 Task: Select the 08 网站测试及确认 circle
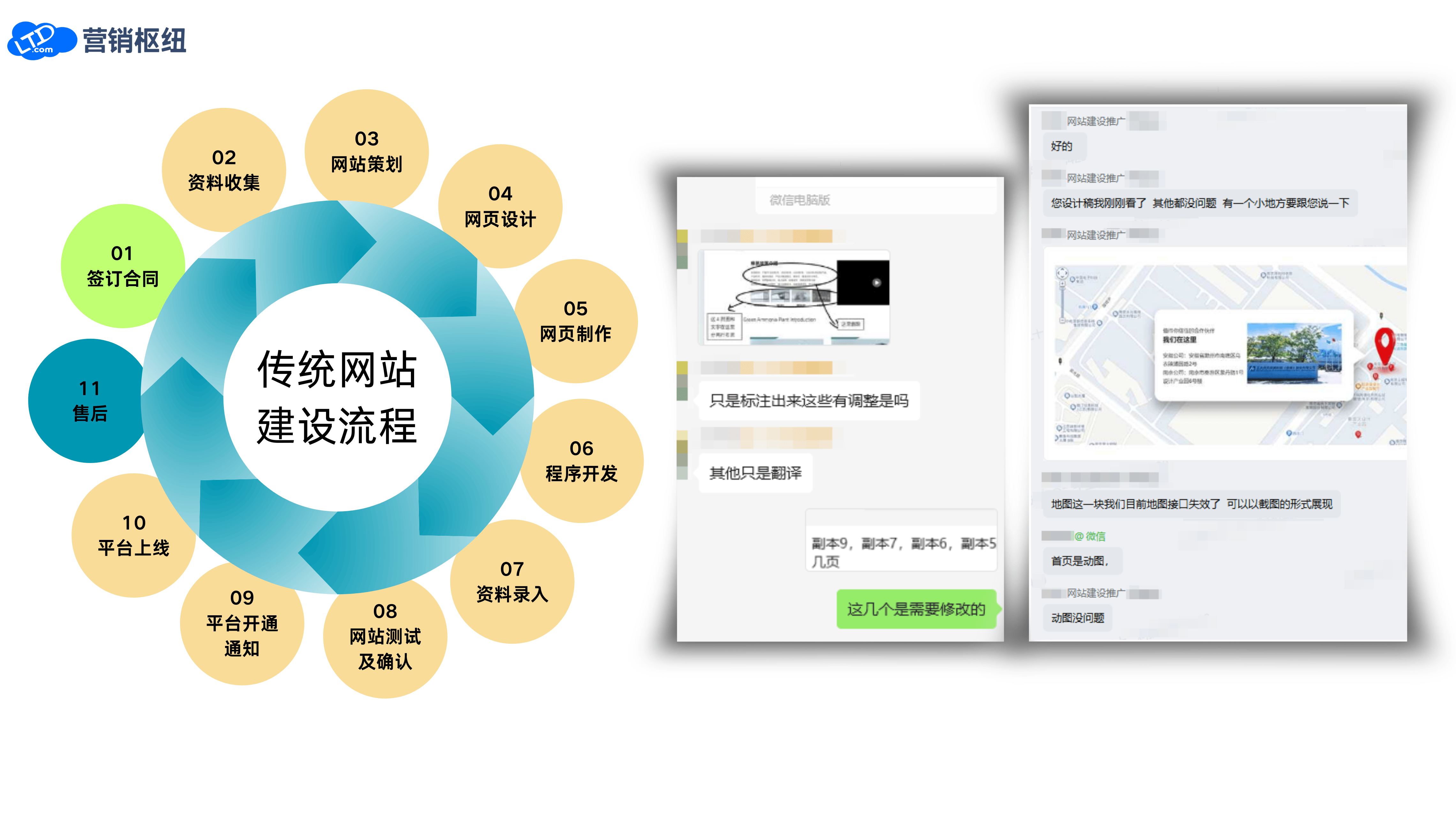tap(385, 637)
